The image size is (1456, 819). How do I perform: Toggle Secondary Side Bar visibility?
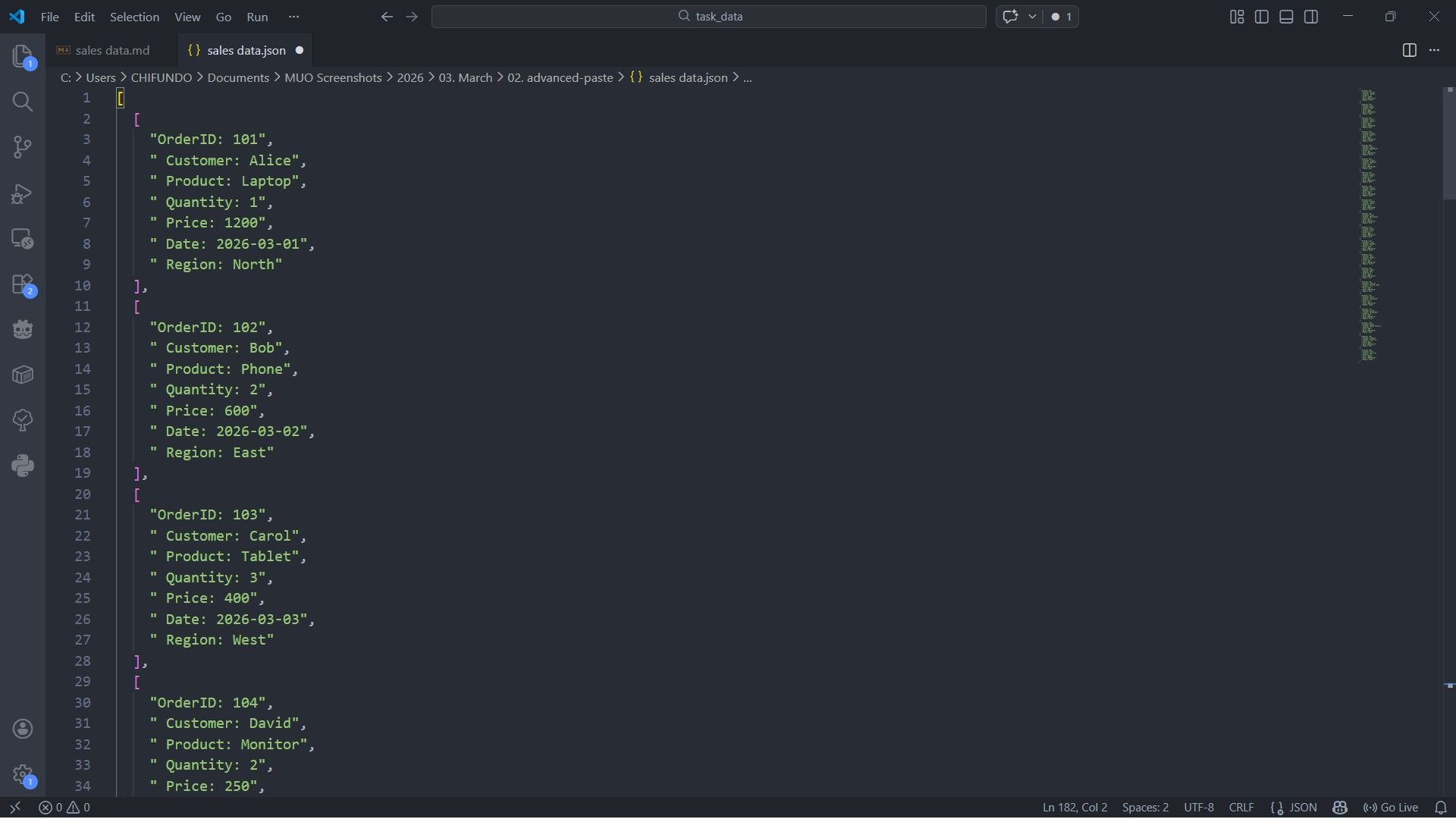coord(1311,17)
